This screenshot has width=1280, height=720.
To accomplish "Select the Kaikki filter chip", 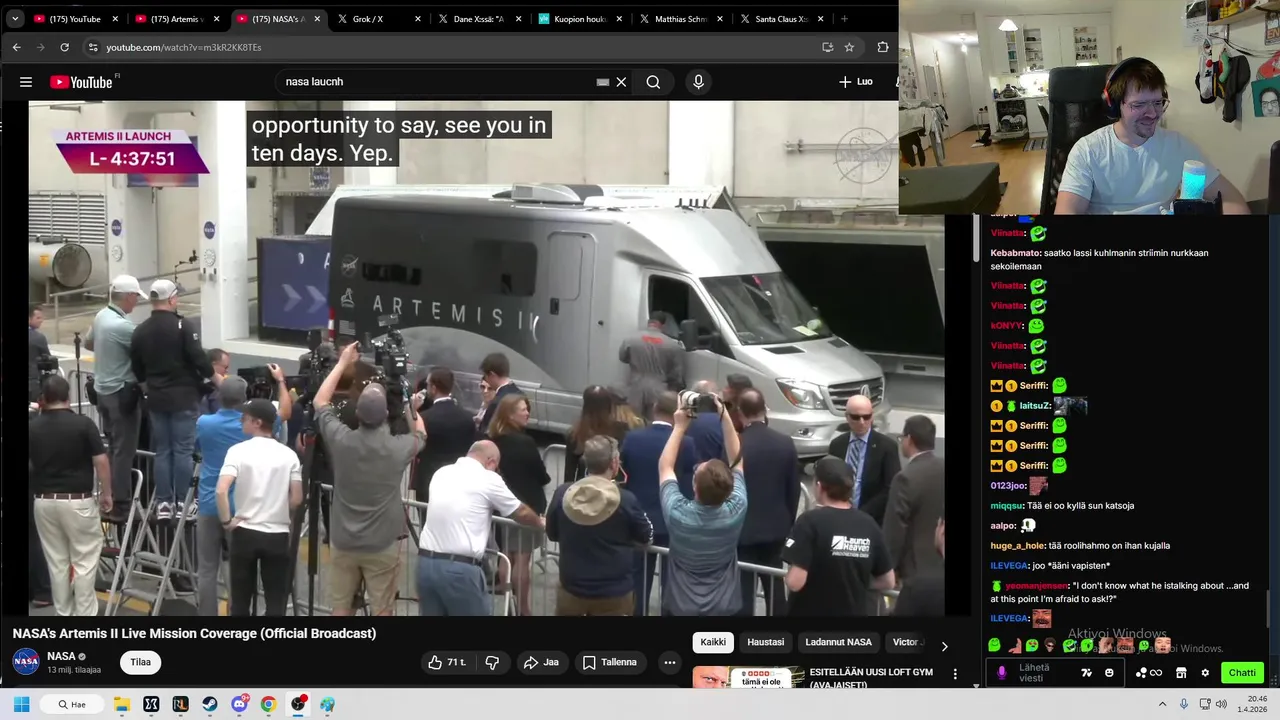I will coord(713,642).
